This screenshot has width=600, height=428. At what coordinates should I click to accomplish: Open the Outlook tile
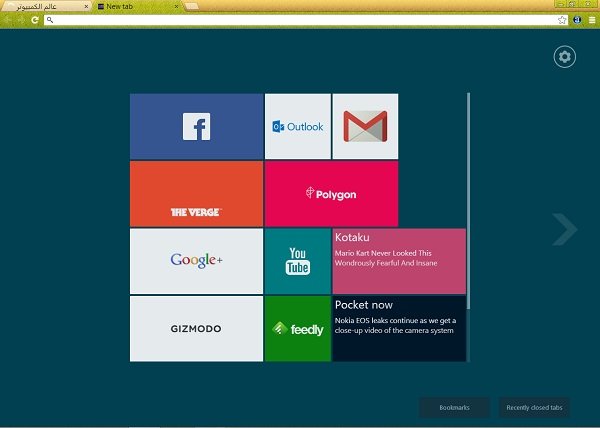298,126
